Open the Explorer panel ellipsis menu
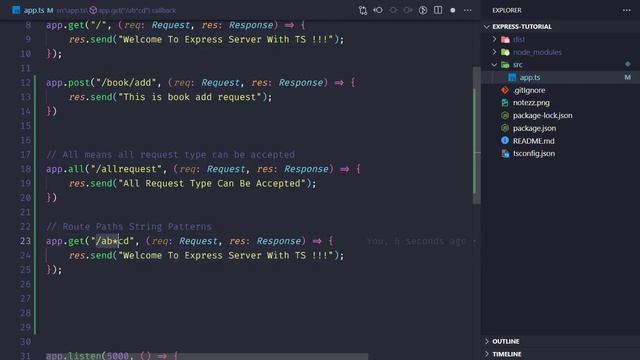The height and width of the screenshot is (360, 640). click(627, 10)
